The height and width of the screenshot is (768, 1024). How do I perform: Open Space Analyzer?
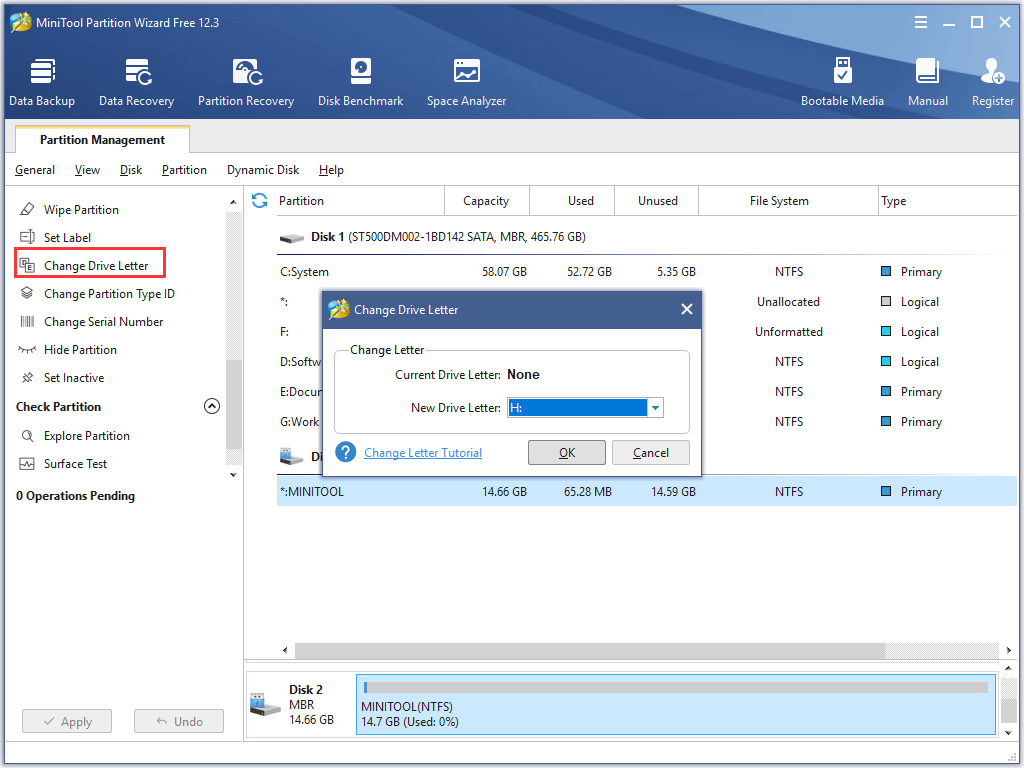pyautogui.click(x=466, y=82)
